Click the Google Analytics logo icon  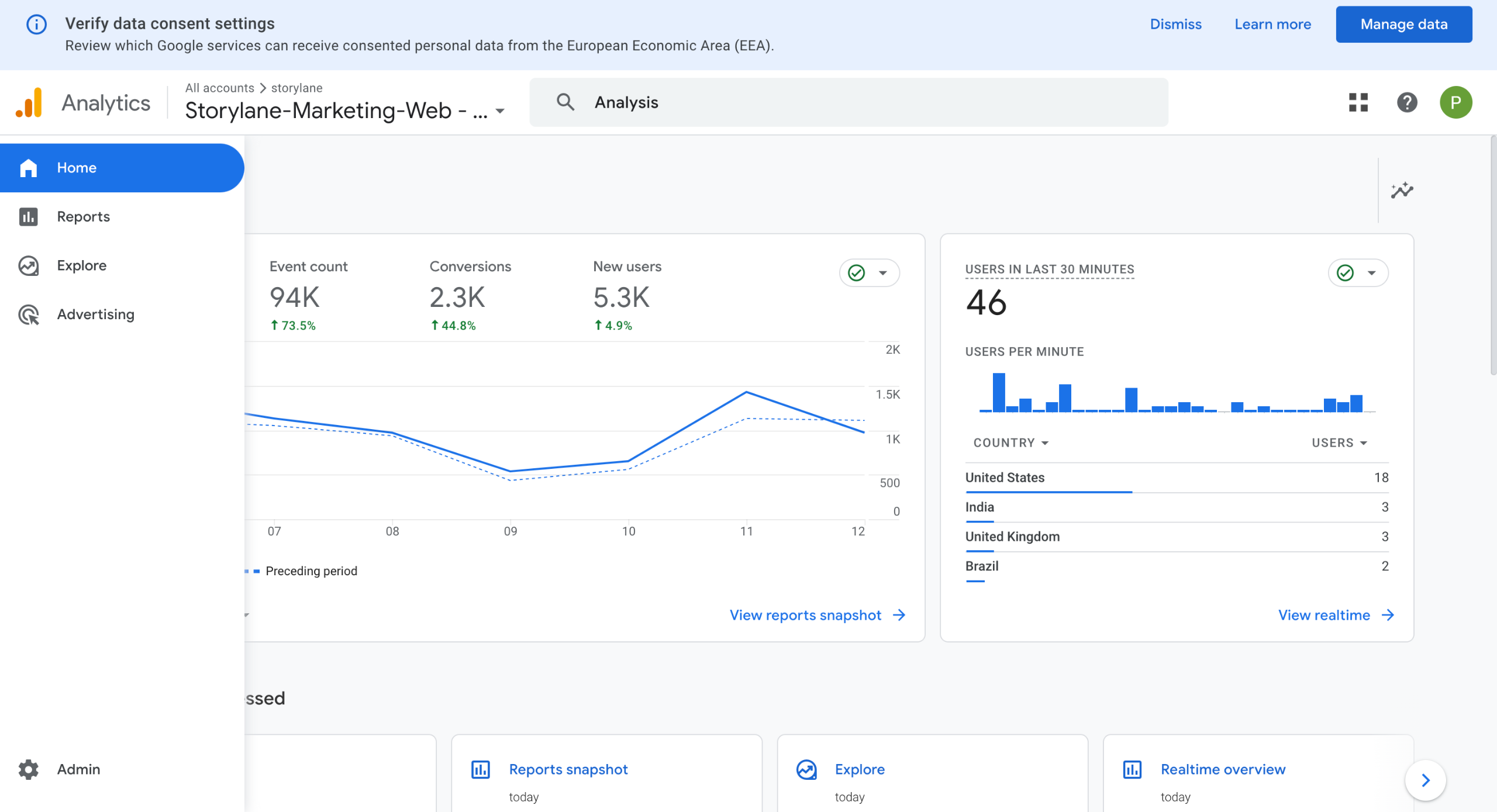[x=29, y=102]
